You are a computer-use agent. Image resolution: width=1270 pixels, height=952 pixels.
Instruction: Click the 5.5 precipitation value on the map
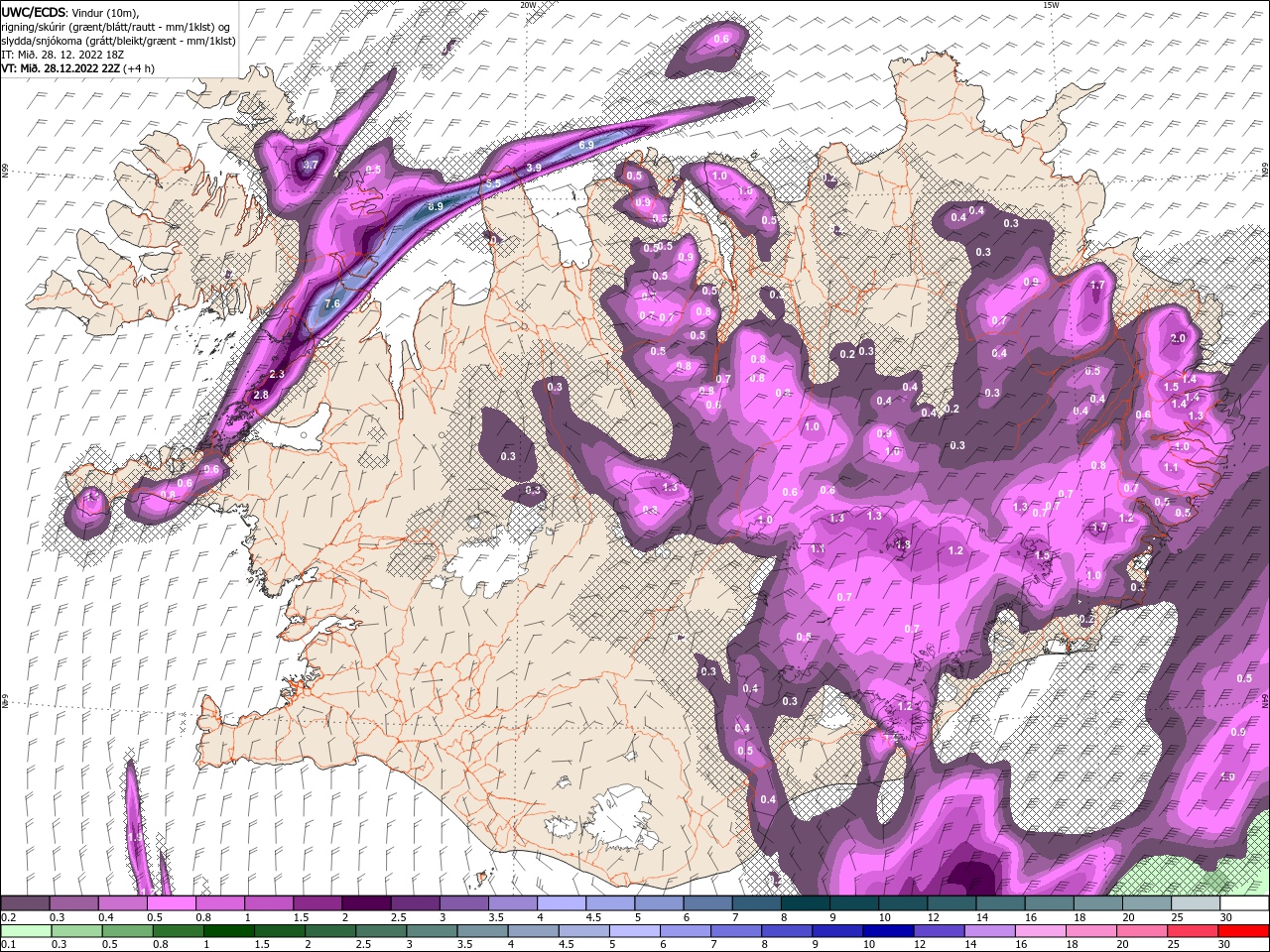pyautogui.click(x=492, y=183)
